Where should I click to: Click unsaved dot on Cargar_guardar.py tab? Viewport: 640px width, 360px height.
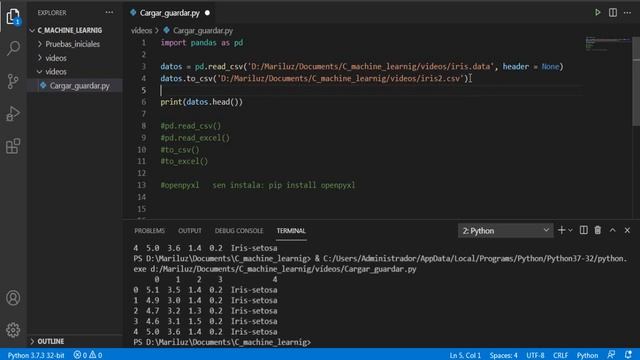[x=207, y=13]
